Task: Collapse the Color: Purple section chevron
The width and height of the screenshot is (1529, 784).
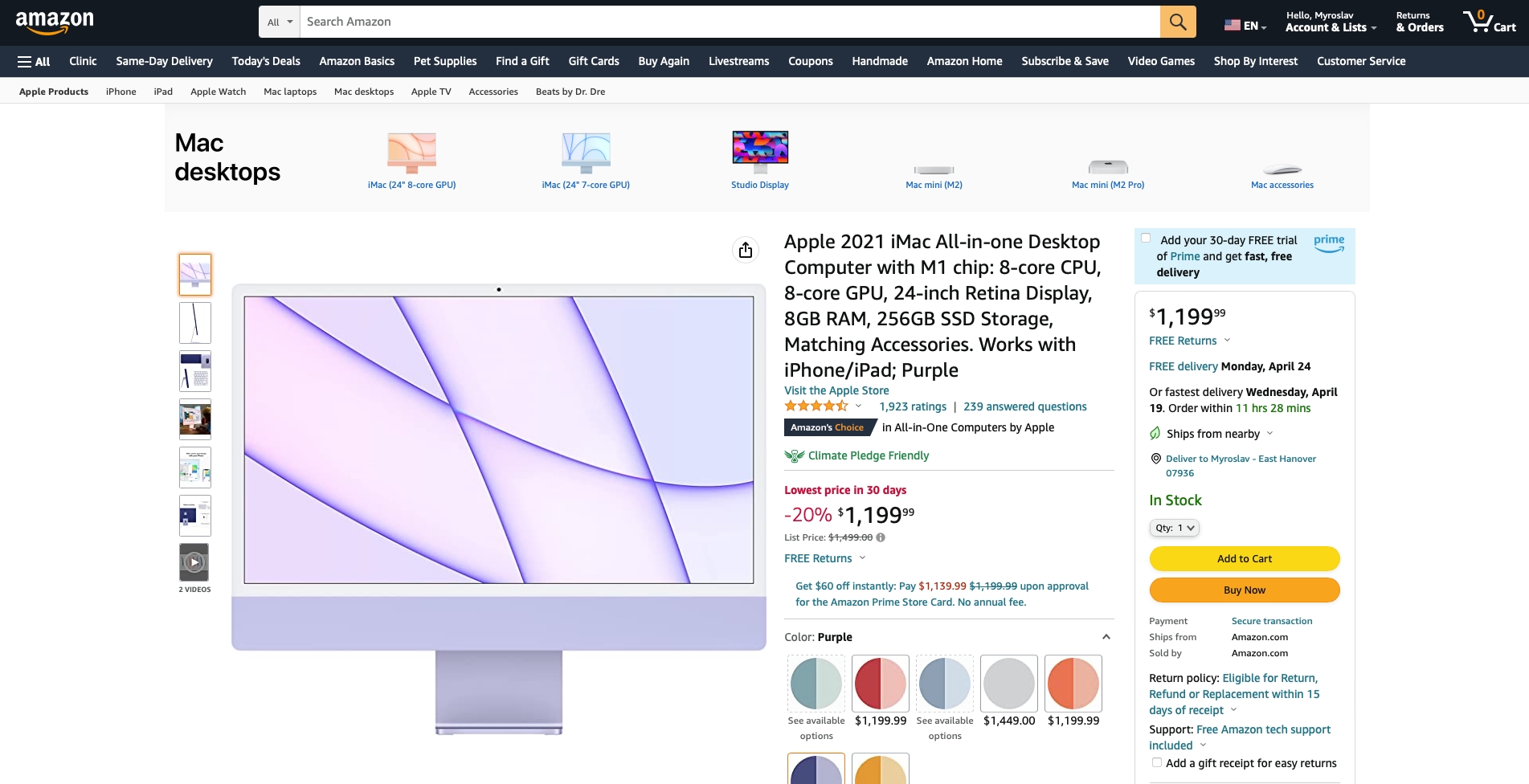Action: click(x=1106, y=637)
